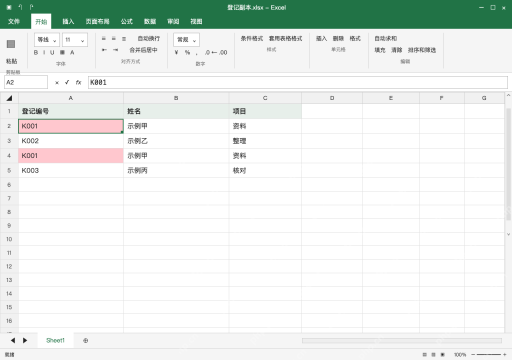Switch to the Data (数据) tab
This screenshot has height=360, width=512.
[150, 21]
